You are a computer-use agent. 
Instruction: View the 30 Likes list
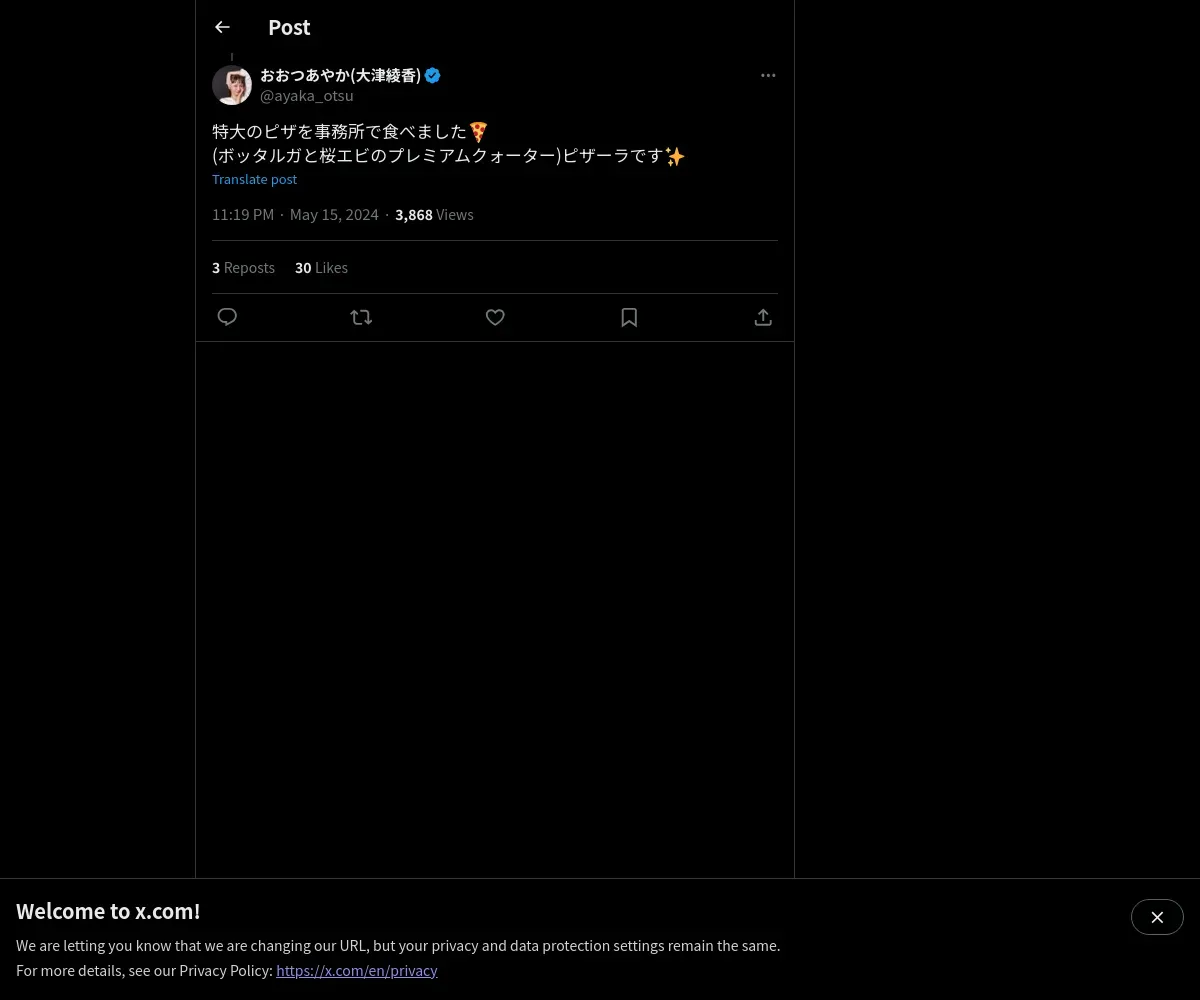(321, 267)
